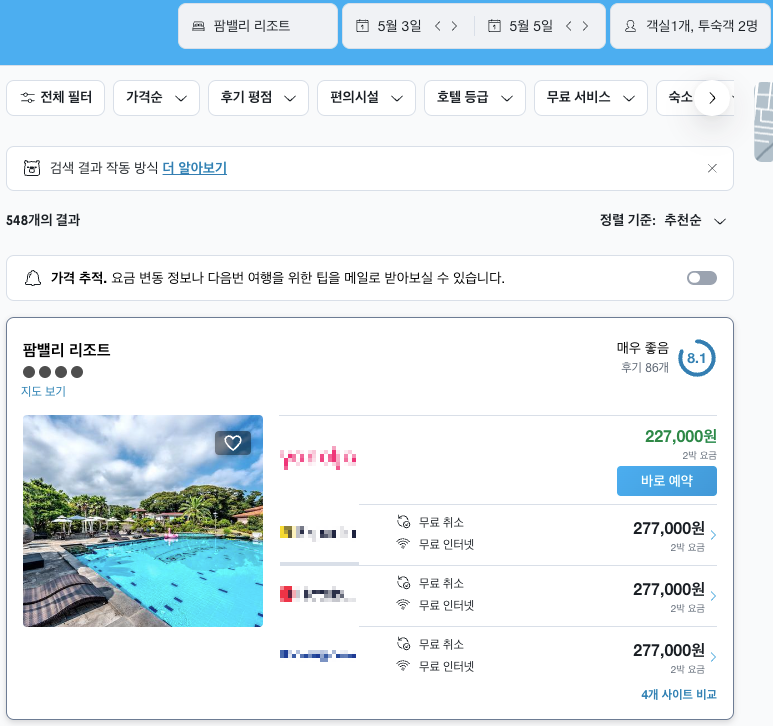Open the fourth offer via its 277,000원 chevron
Viewport: 773px width, 726px height.
click(x=713, y=657)
